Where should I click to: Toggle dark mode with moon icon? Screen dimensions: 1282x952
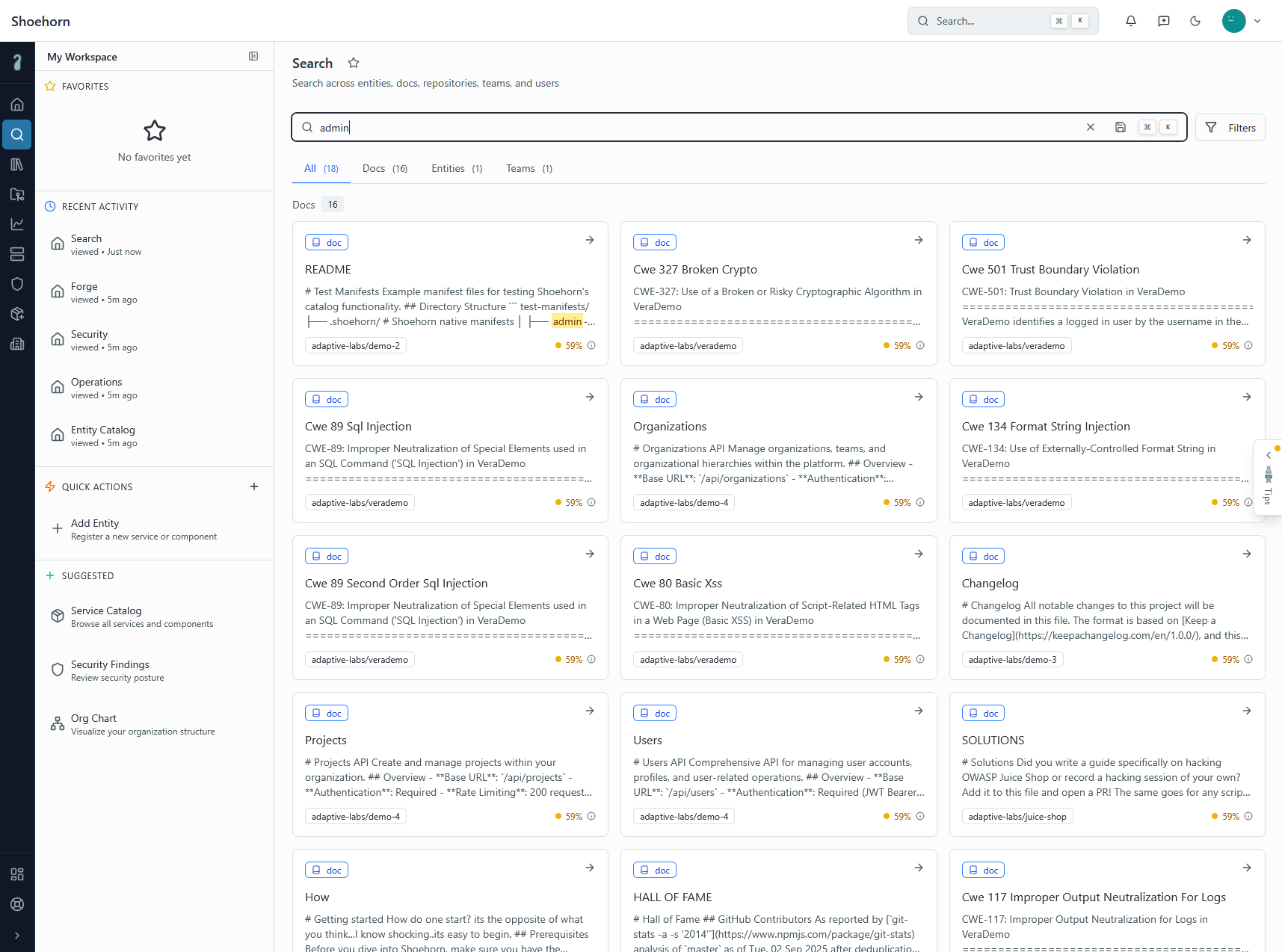tap(1195, 21)
